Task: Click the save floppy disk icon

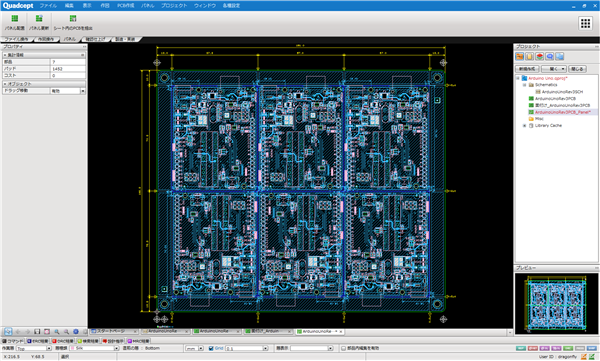Action: pyautogui.click(x=37, y=332)
